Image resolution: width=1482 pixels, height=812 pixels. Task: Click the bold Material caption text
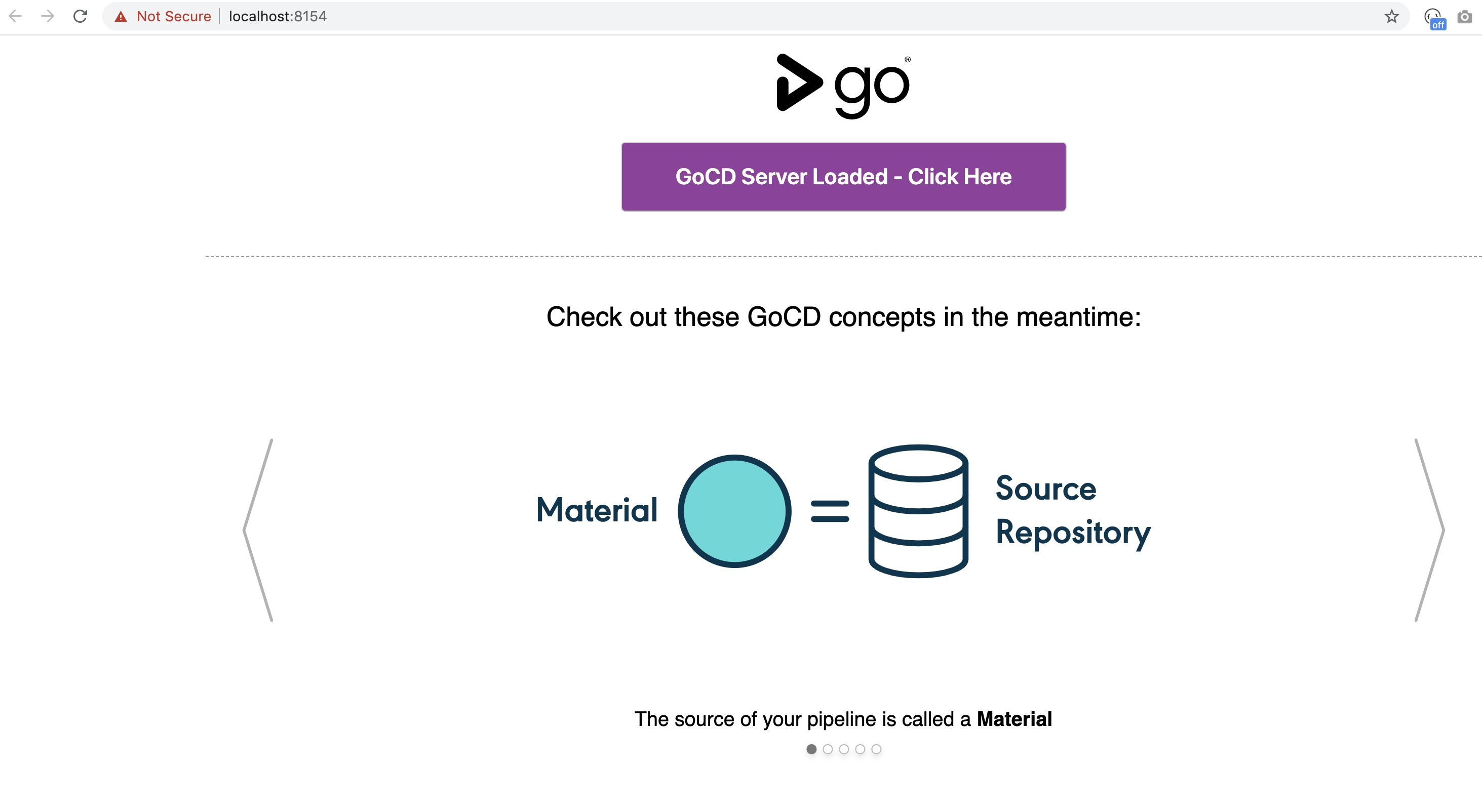click(x=1013, y=719)
